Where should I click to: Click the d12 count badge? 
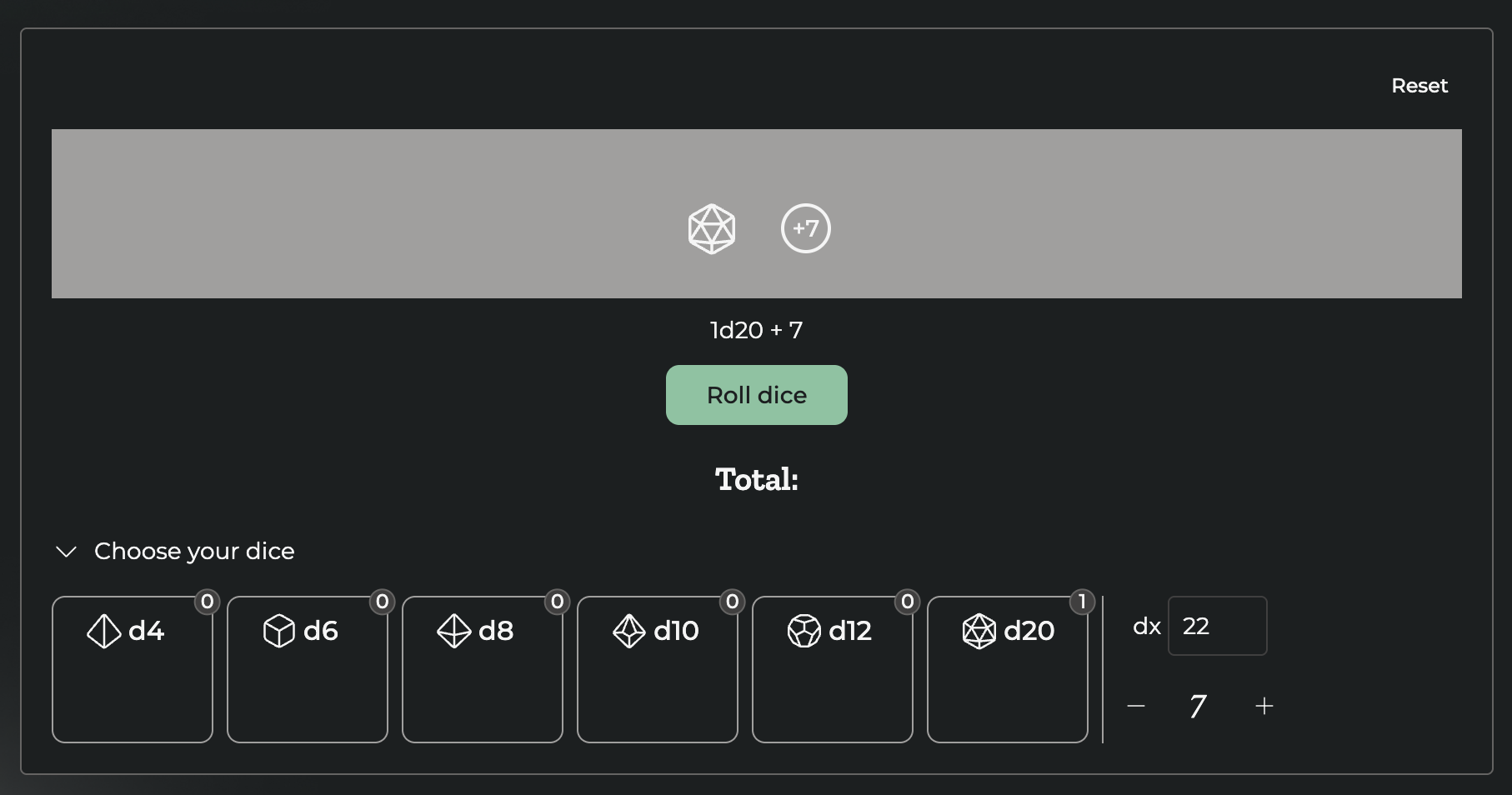(907, 602)
